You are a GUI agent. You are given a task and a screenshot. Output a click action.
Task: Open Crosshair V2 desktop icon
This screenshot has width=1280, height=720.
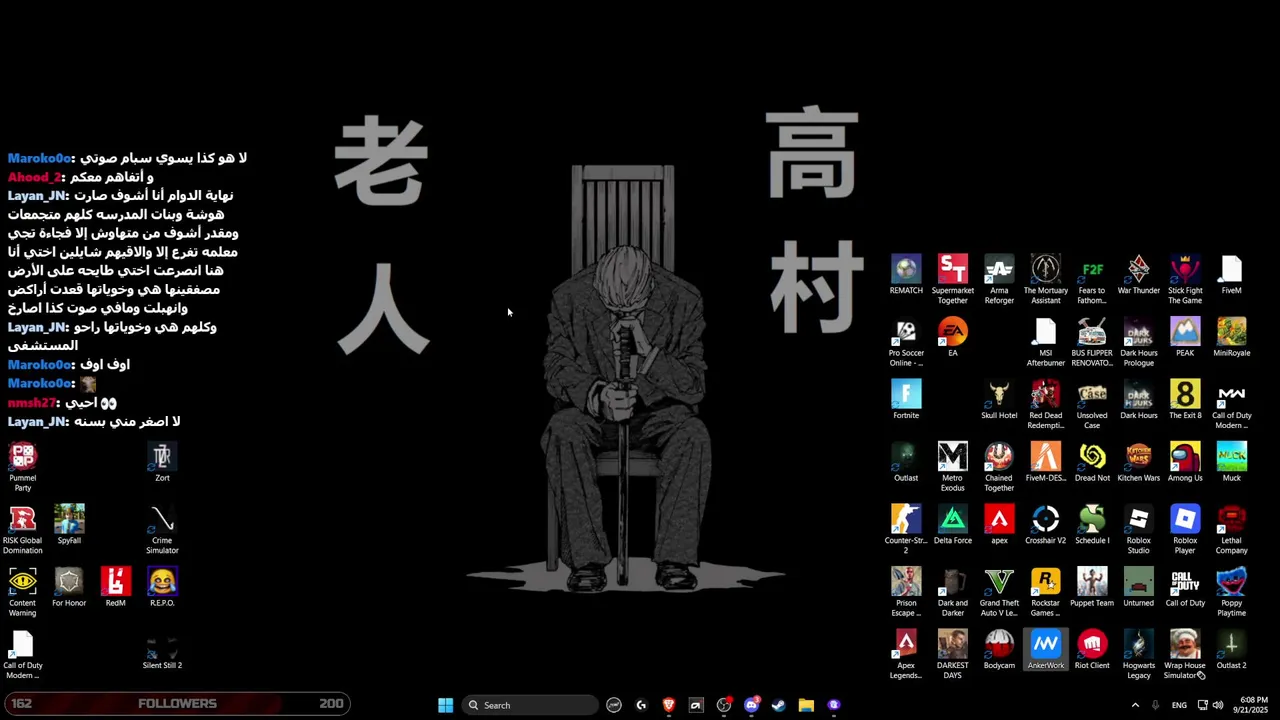tap(1045, 525)
